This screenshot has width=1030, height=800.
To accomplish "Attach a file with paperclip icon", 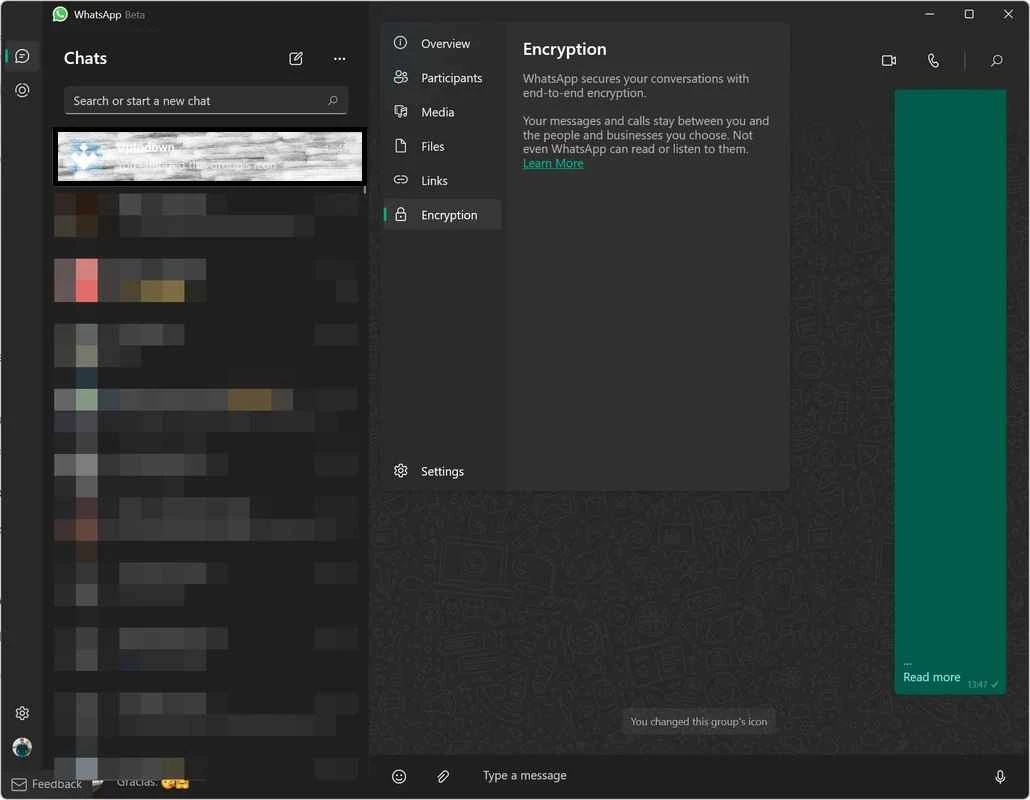I will (x=443, y=776).
